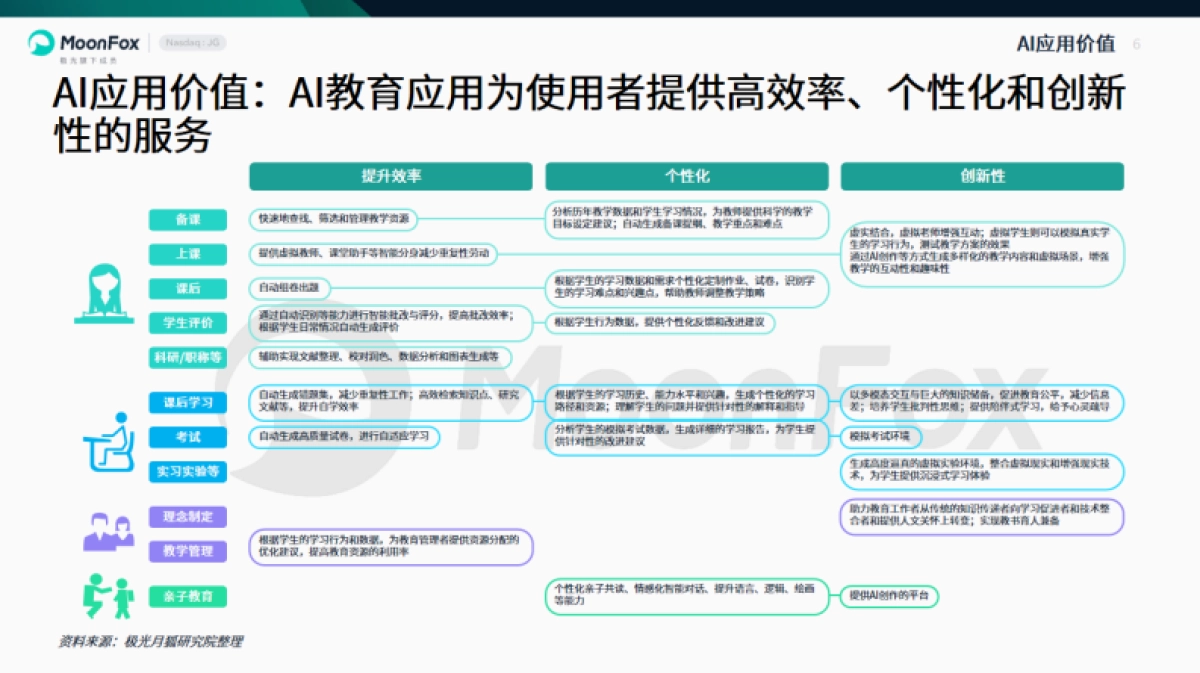Click the Nasdaq: JG ticker badge
Screen dimensions: 1200x673
(x=193, y=41)
